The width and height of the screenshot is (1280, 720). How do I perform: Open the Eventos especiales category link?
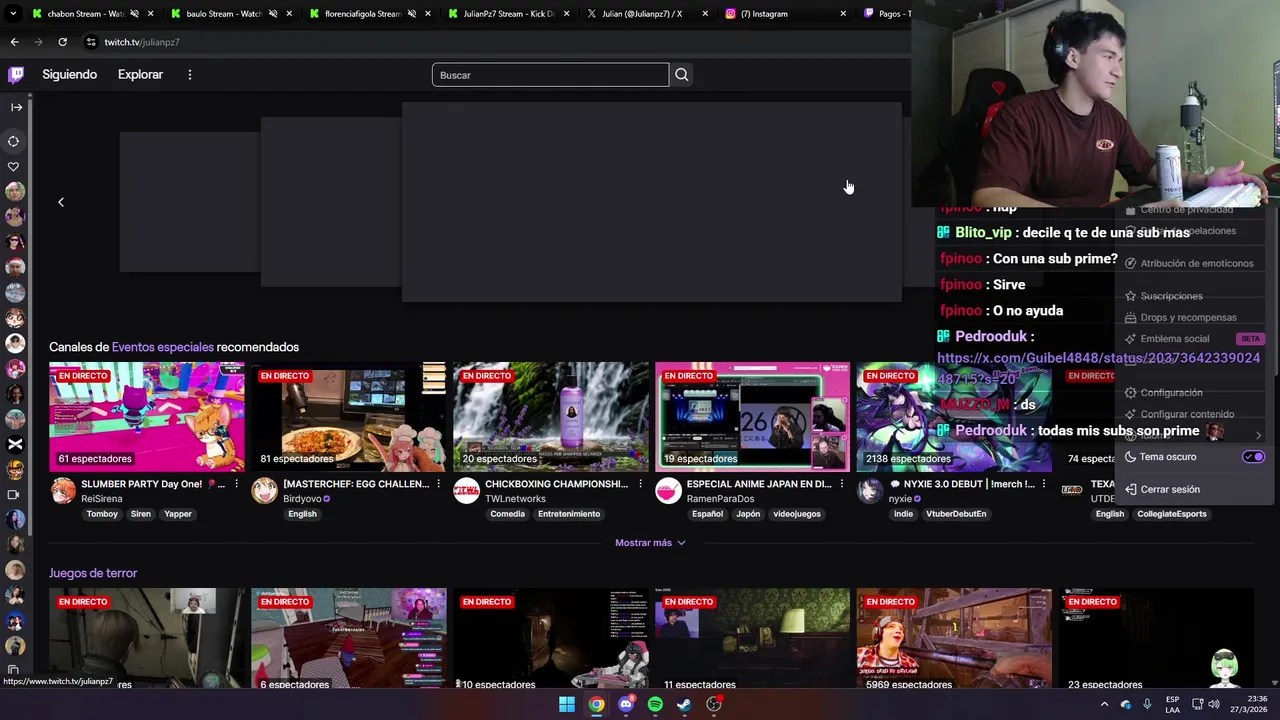[x=163, y=347]
